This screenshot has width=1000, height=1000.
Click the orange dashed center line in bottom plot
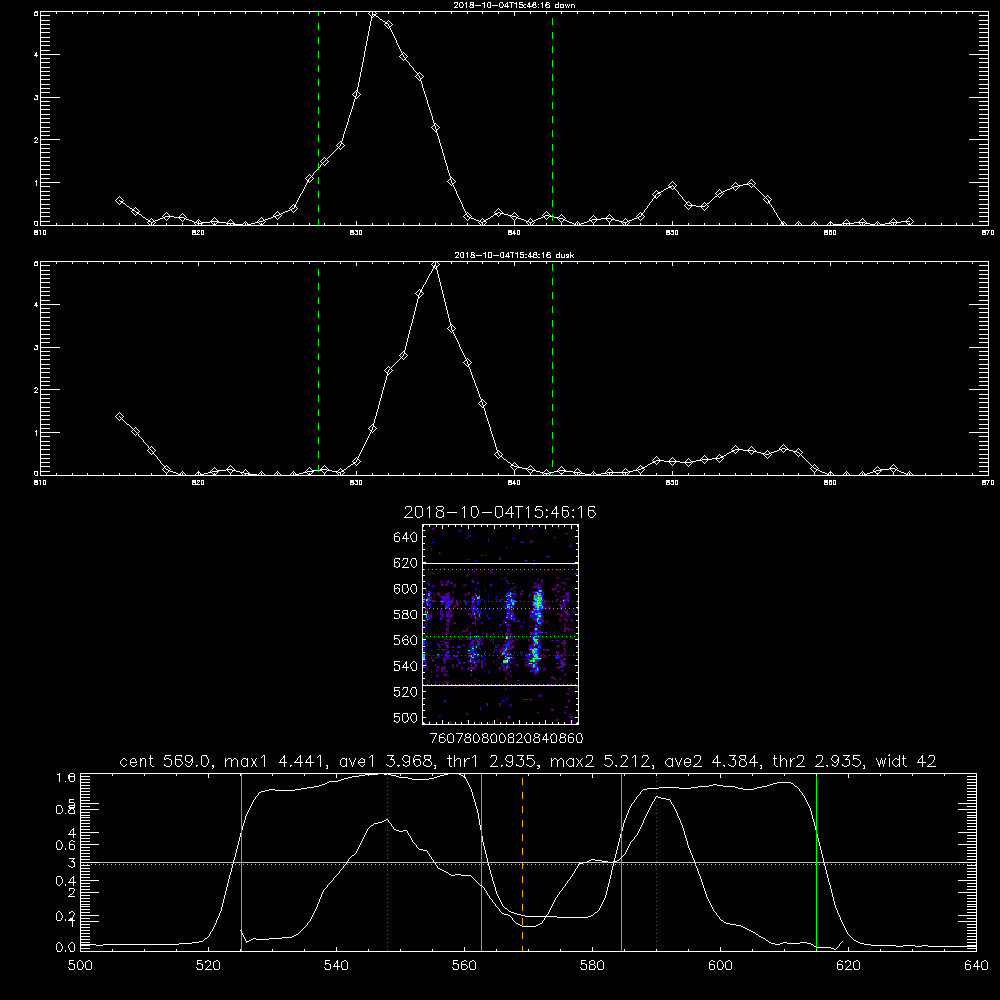(522, 862)
